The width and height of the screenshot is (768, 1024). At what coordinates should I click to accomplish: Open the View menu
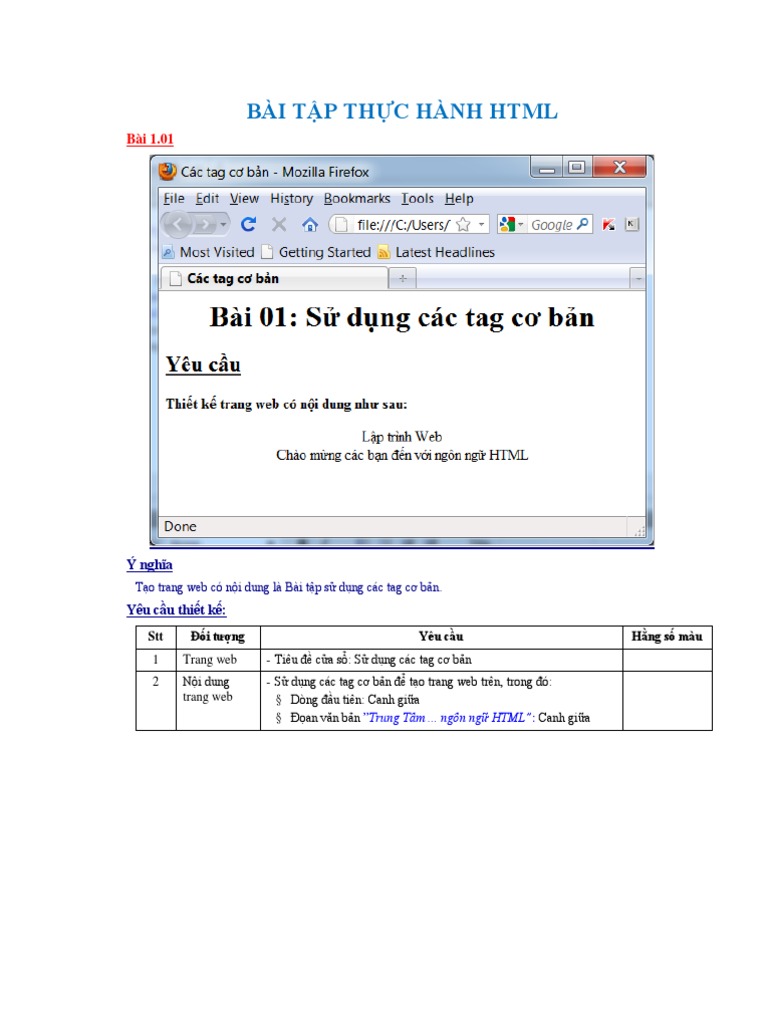[x=244, y=199]
